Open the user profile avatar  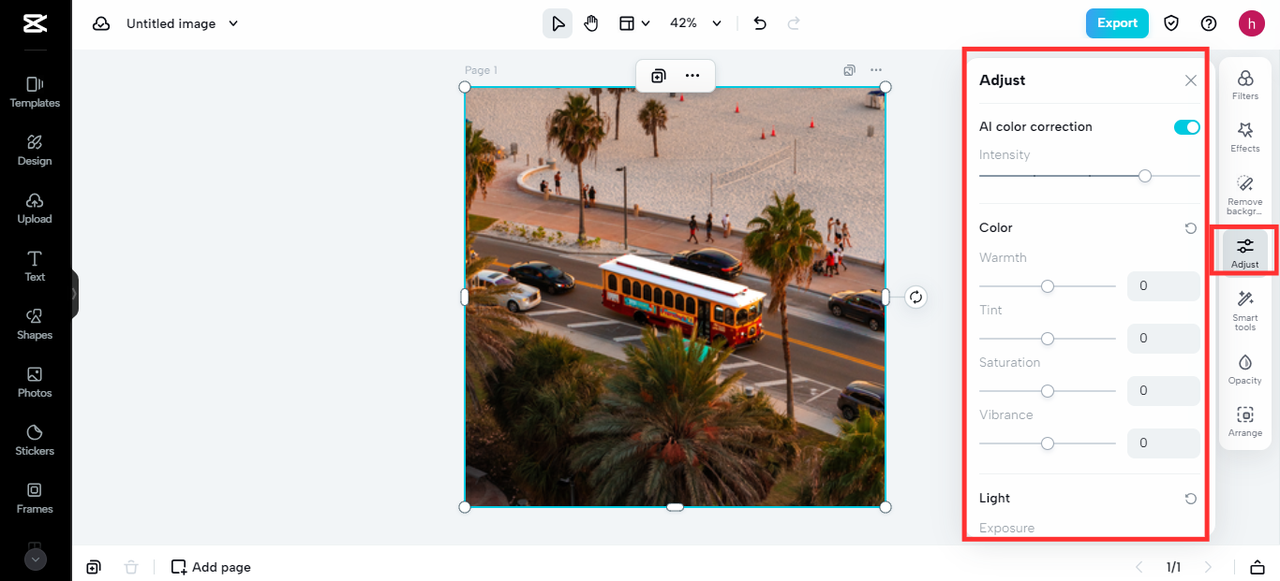1251,23
